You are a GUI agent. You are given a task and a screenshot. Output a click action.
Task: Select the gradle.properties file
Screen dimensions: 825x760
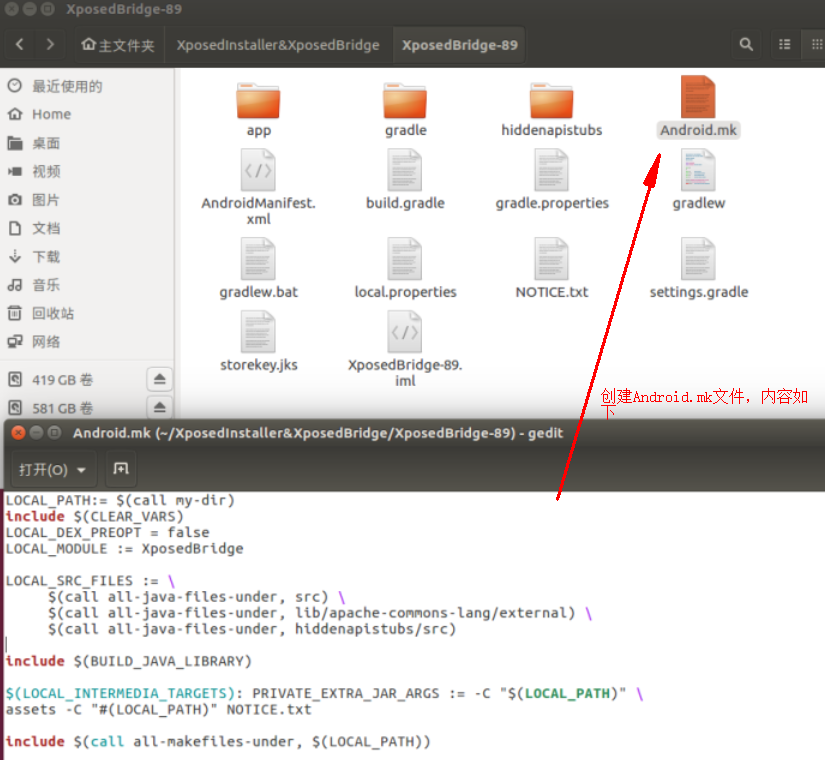pos(551,179)
